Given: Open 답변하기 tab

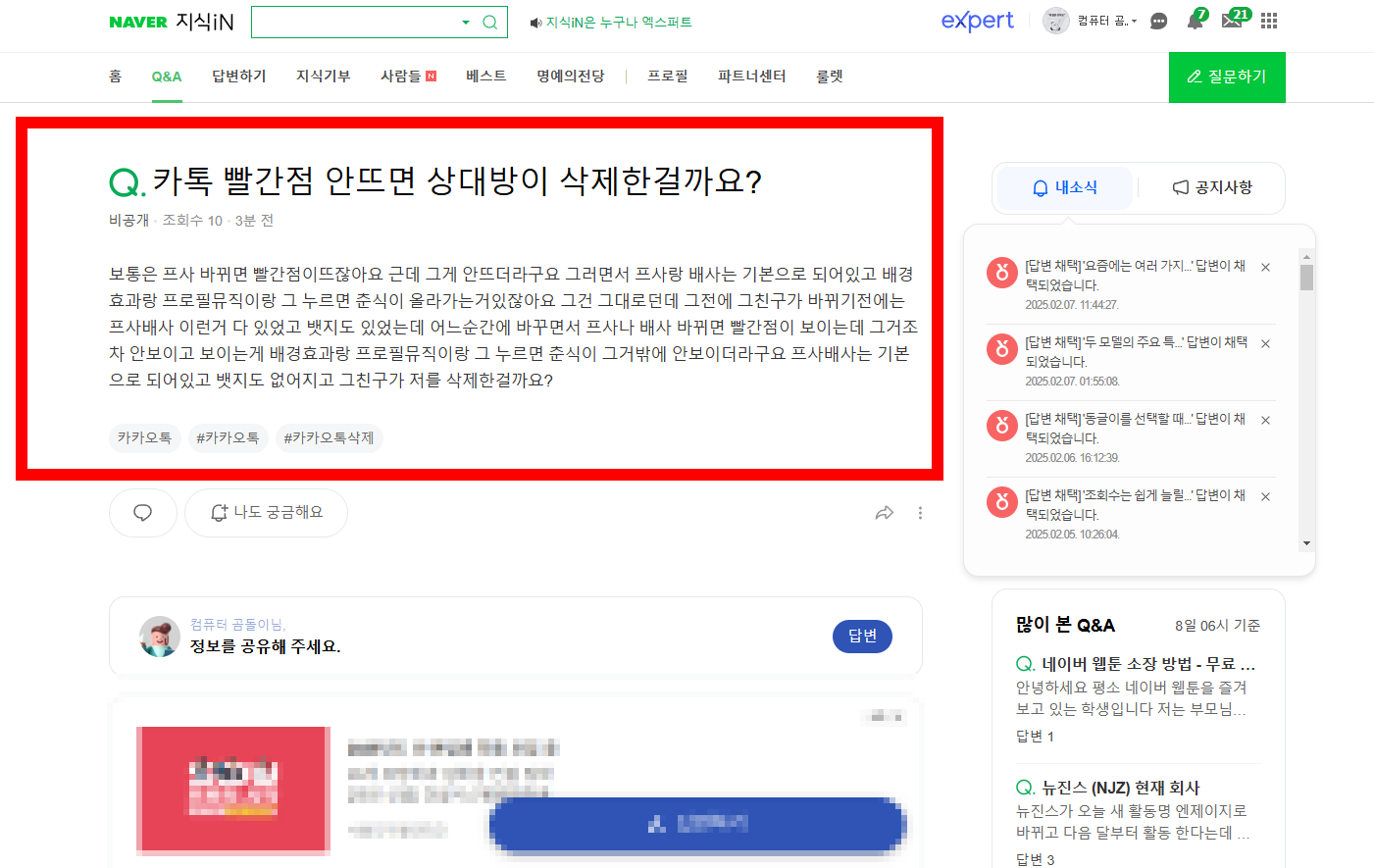Looking at the screenshot, I should coord(239,76).
